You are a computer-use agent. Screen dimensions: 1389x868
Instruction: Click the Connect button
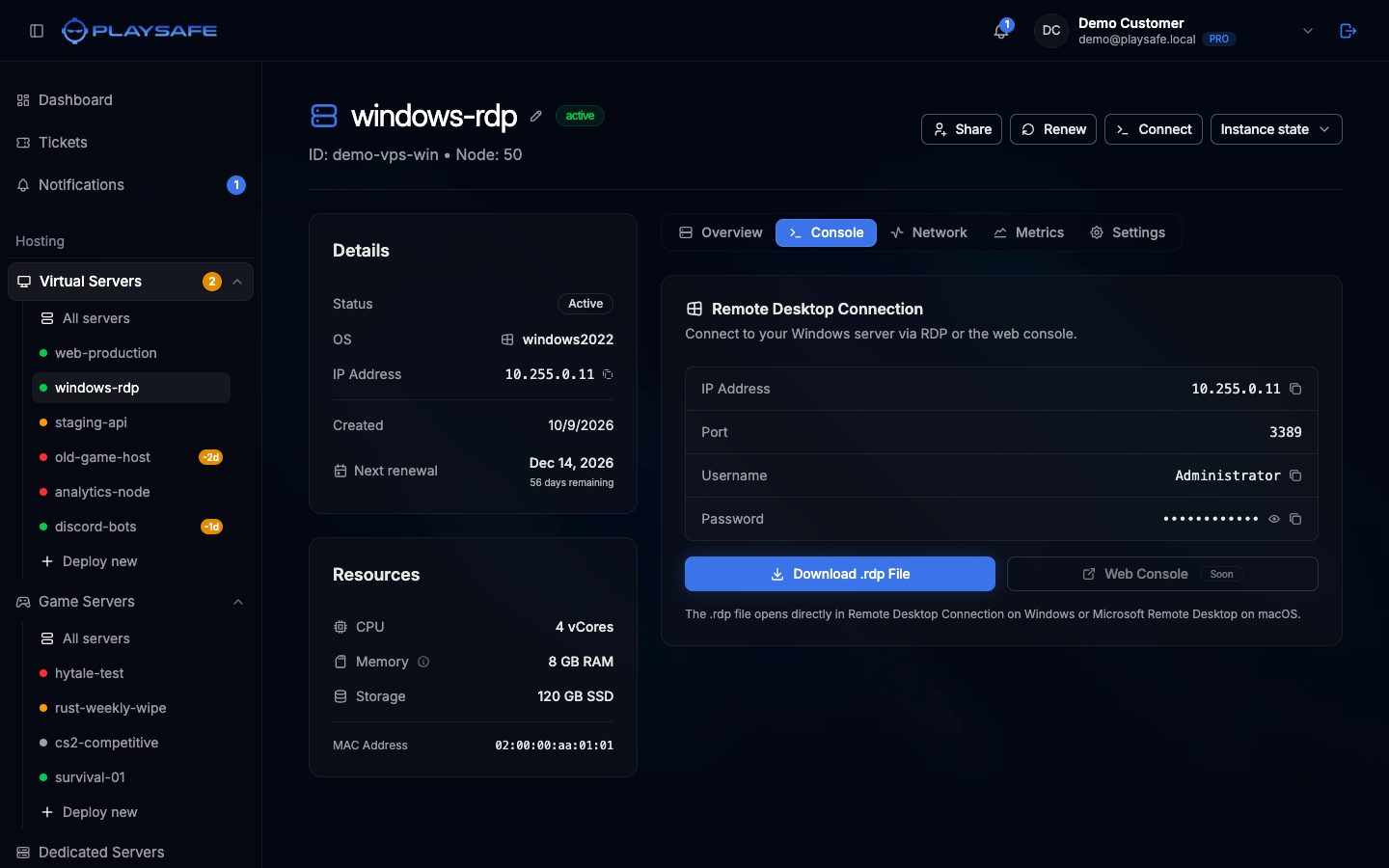click(x=1154, y=129)
